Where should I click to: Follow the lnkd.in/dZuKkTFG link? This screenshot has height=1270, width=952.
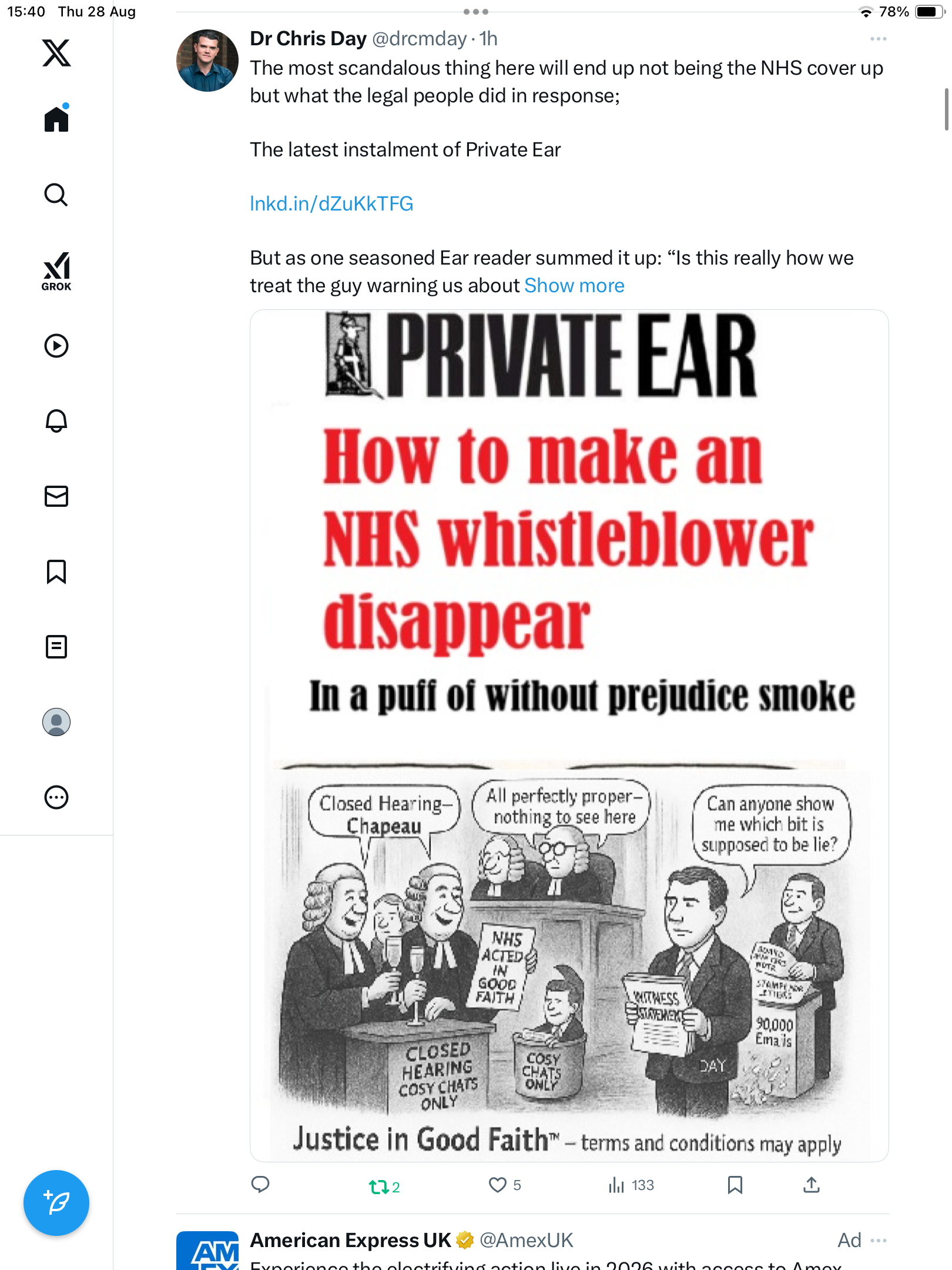[x=331, y=203]
